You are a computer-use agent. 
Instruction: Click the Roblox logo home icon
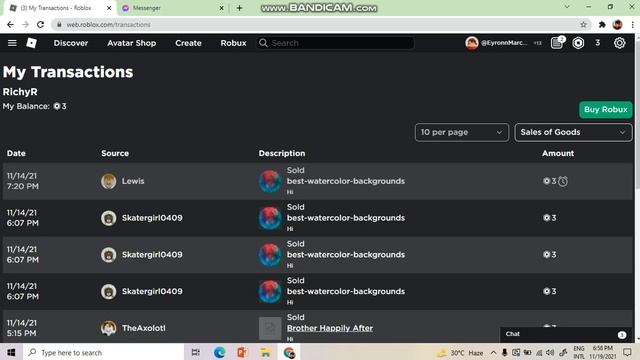[31, 43]
